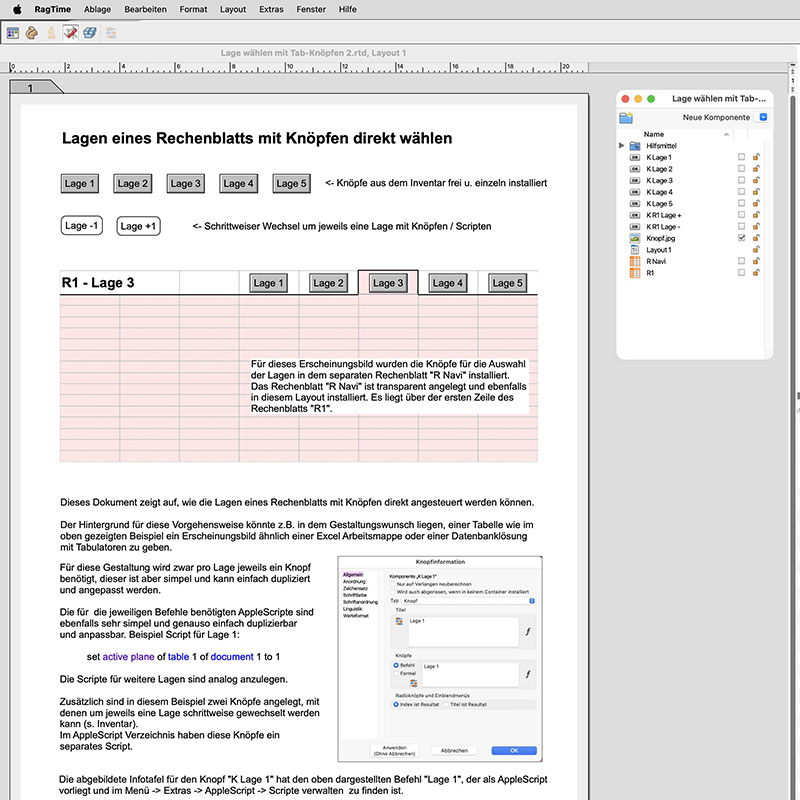Toggle sort order on Name column
Screen dimensions: 800x800
click(x=726, y=134)
